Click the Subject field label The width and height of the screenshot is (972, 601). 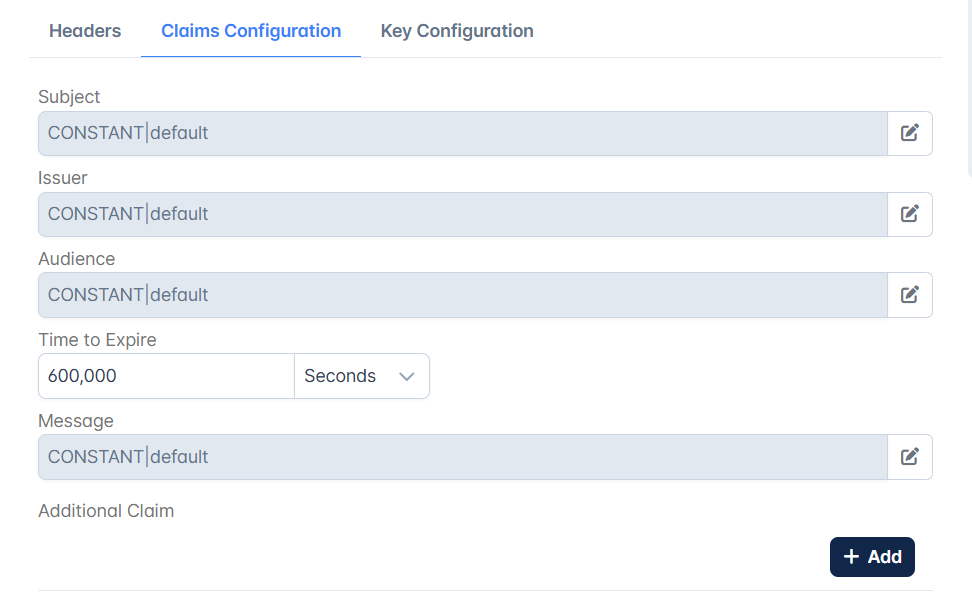point(69,97)
